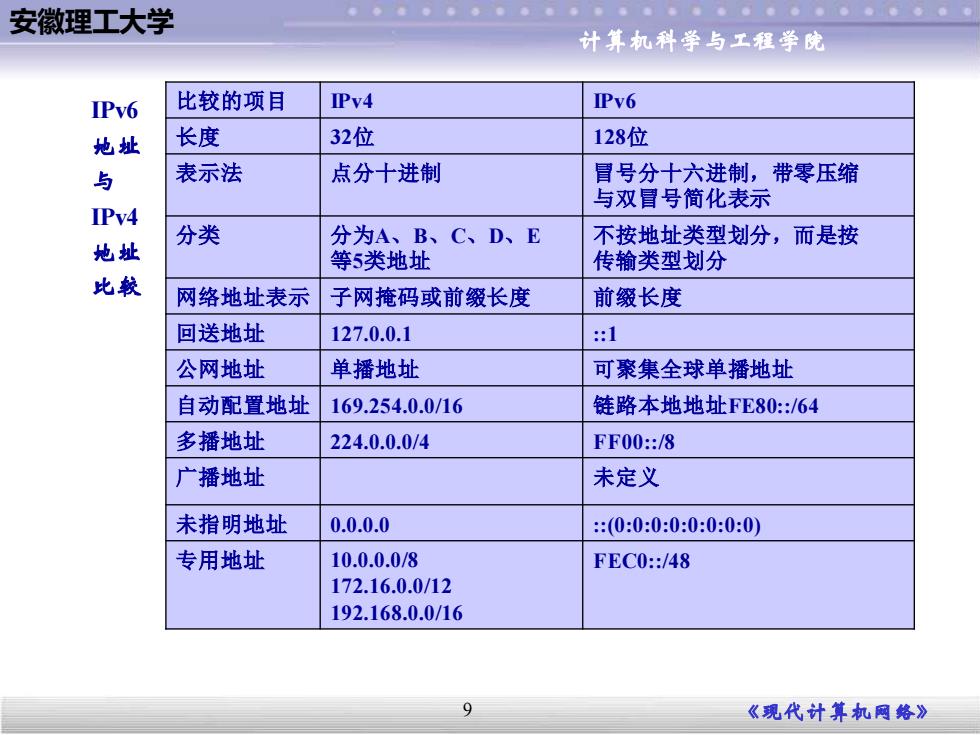
Task: Click the ::(0:0:0:0:0:0:0:0) cell
Action: (748, 523)
